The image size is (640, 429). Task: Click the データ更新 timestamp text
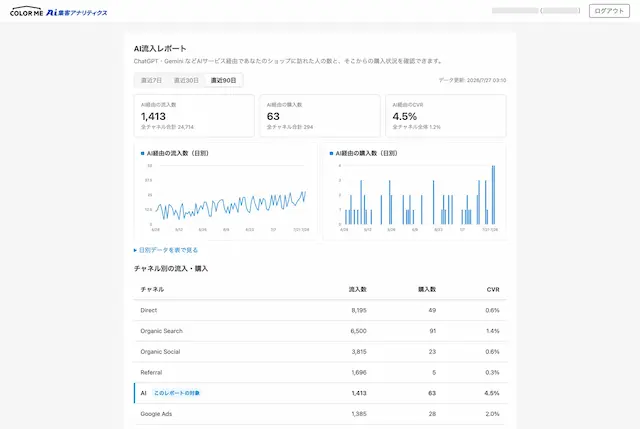472,80
